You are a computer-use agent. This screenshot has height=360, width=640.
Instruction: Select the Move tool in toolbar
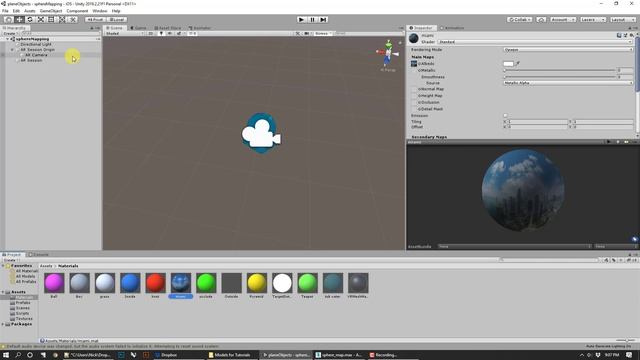coord(19,19)
